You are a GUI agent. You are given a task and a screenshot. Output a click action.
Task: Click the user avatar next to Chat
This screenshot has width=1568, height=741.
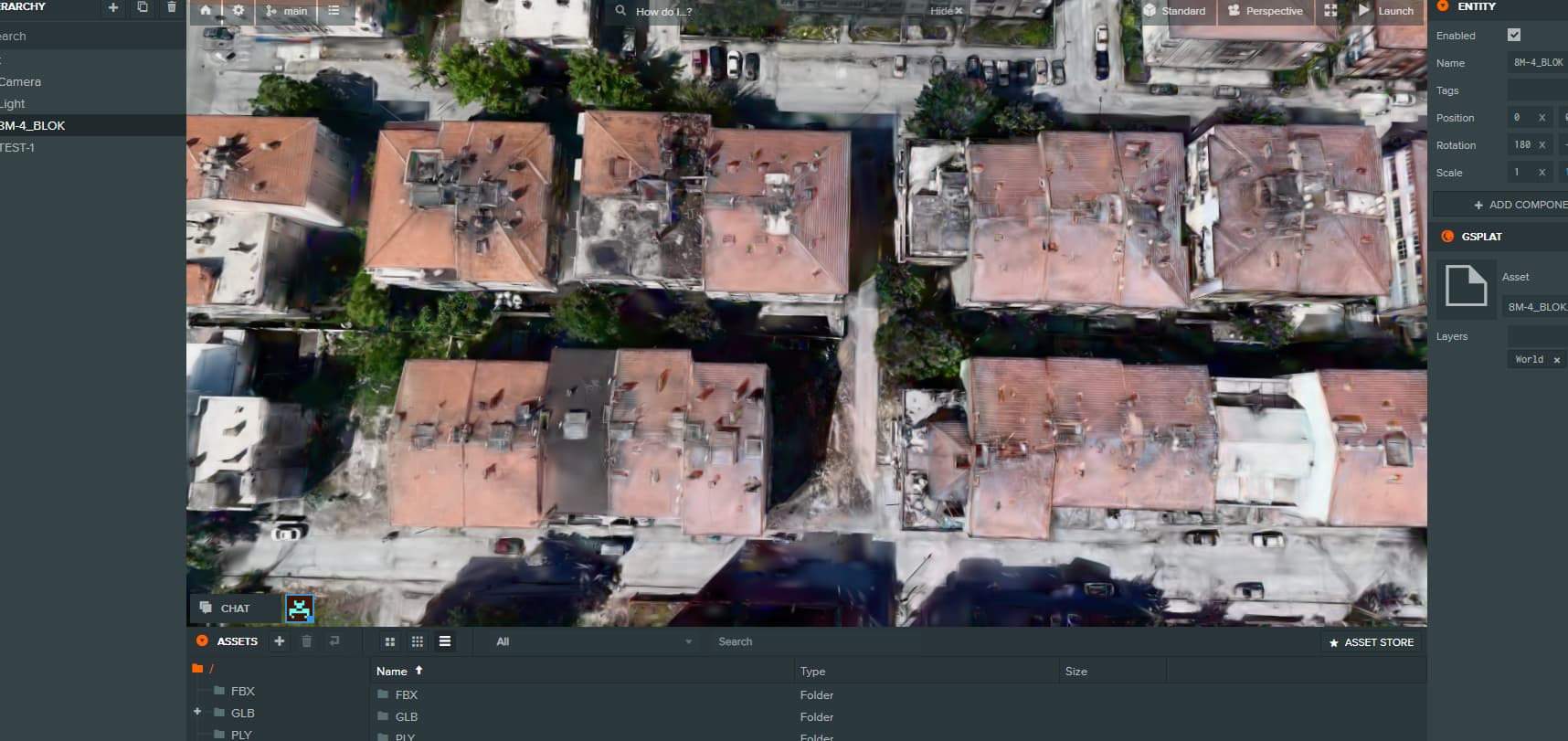tap(300, 609)
